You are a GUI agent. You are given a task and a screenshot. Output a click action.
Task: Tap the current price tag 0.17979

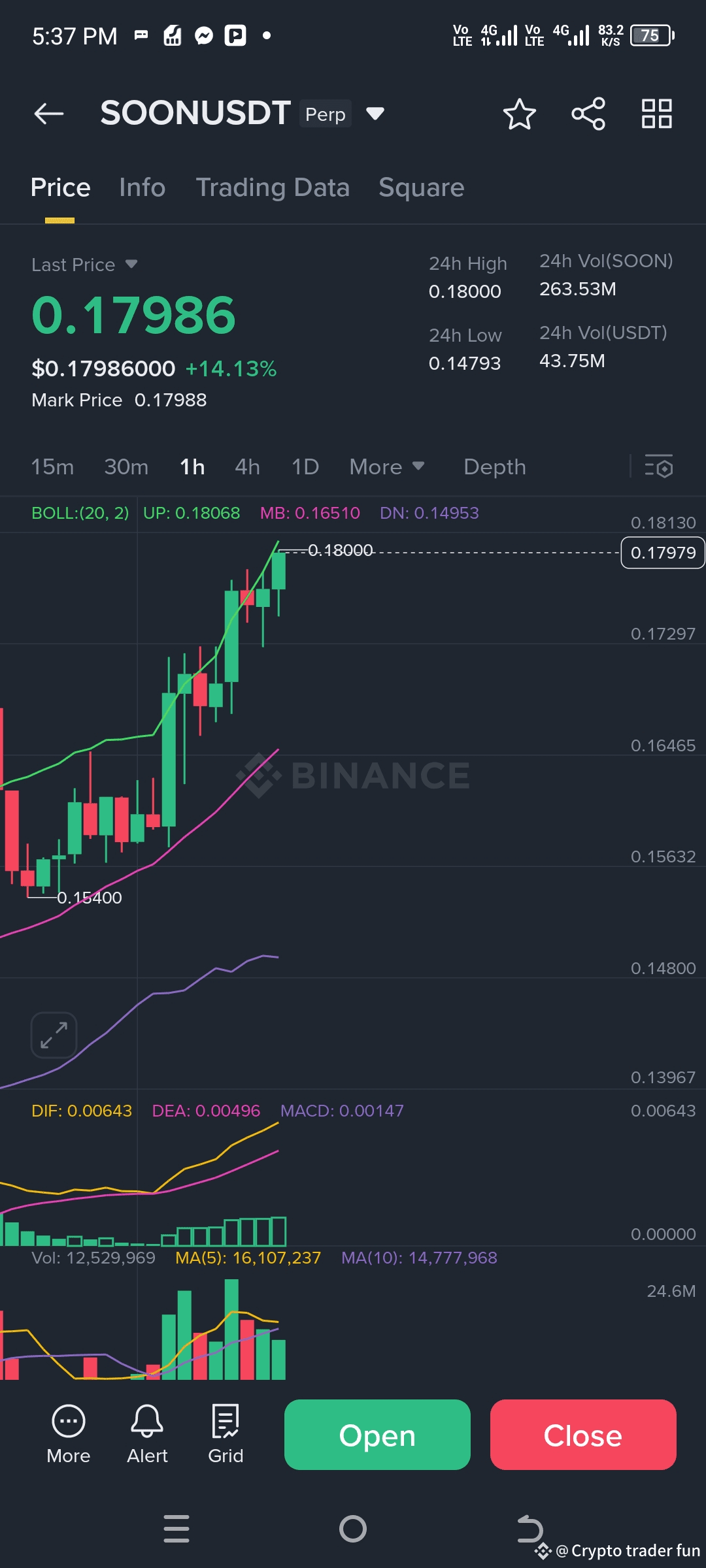(x=663, y=553)
